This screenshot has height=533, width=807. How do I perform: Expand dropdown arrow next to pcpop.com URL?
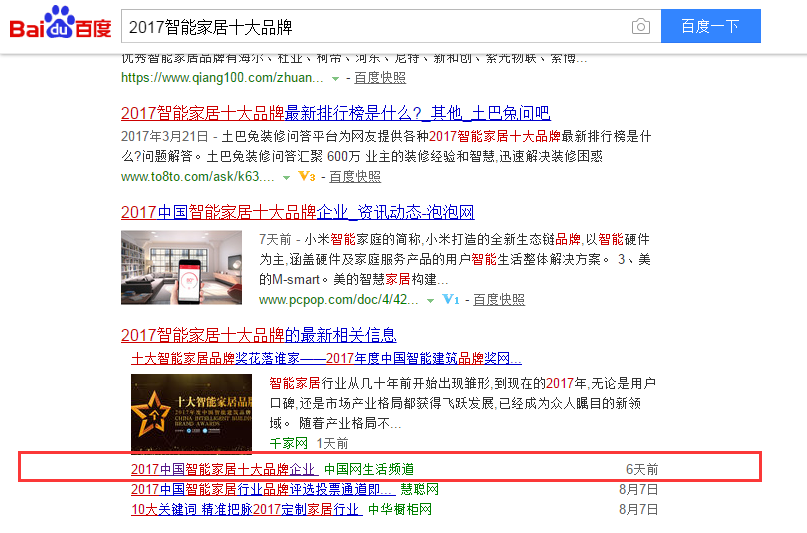430,300
